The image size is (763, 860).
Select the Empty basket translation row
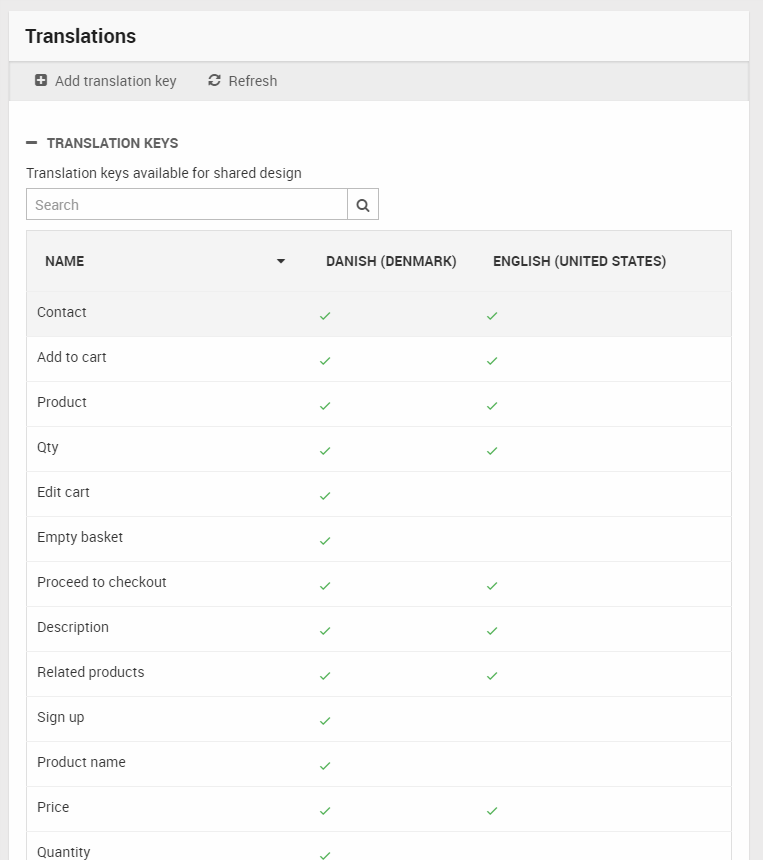[80, 537]
